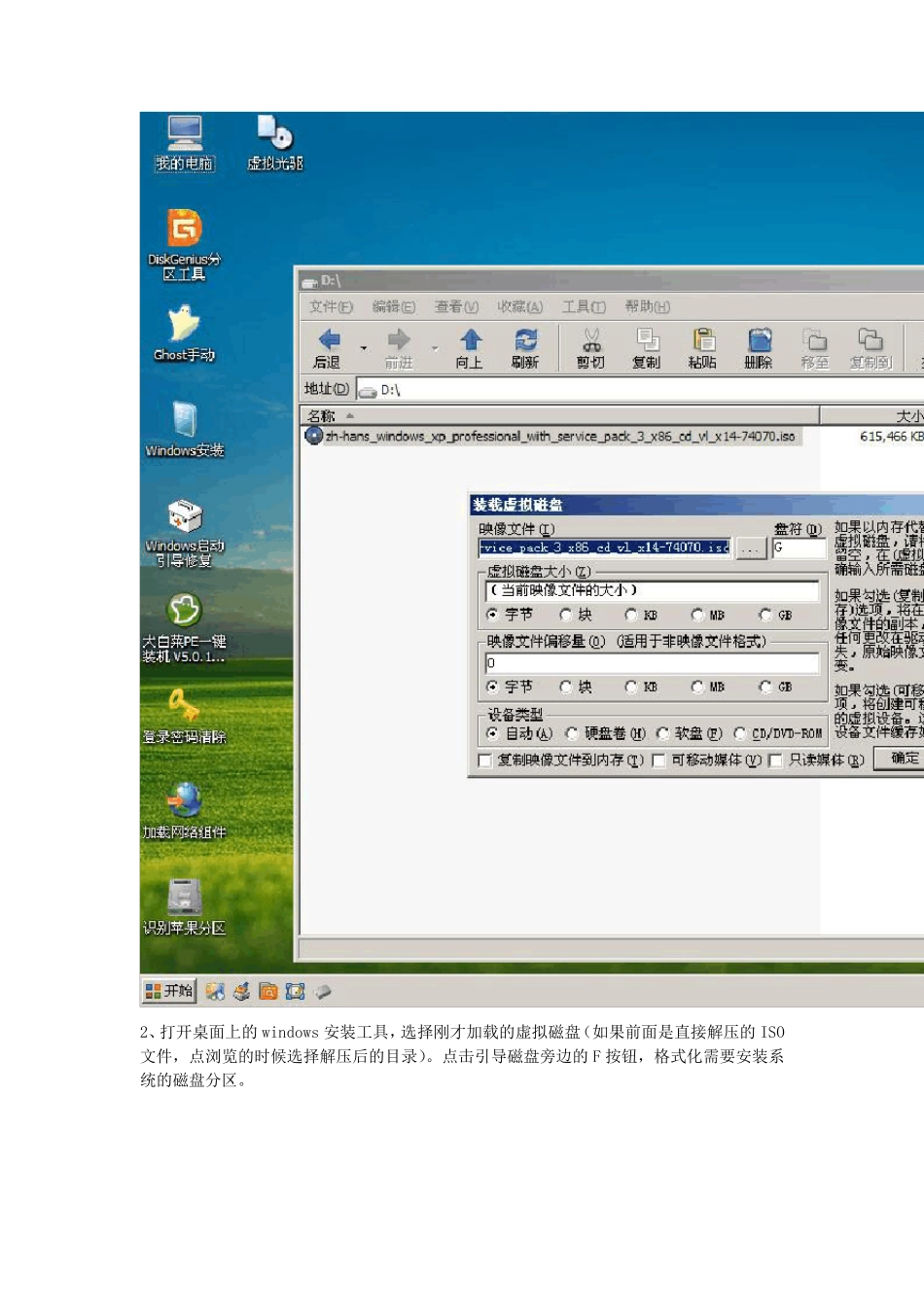This screenshot has width=924, height=1307.
Task: Choose 硬盘卷(H) device type
Action: click(x=572, y=733)
